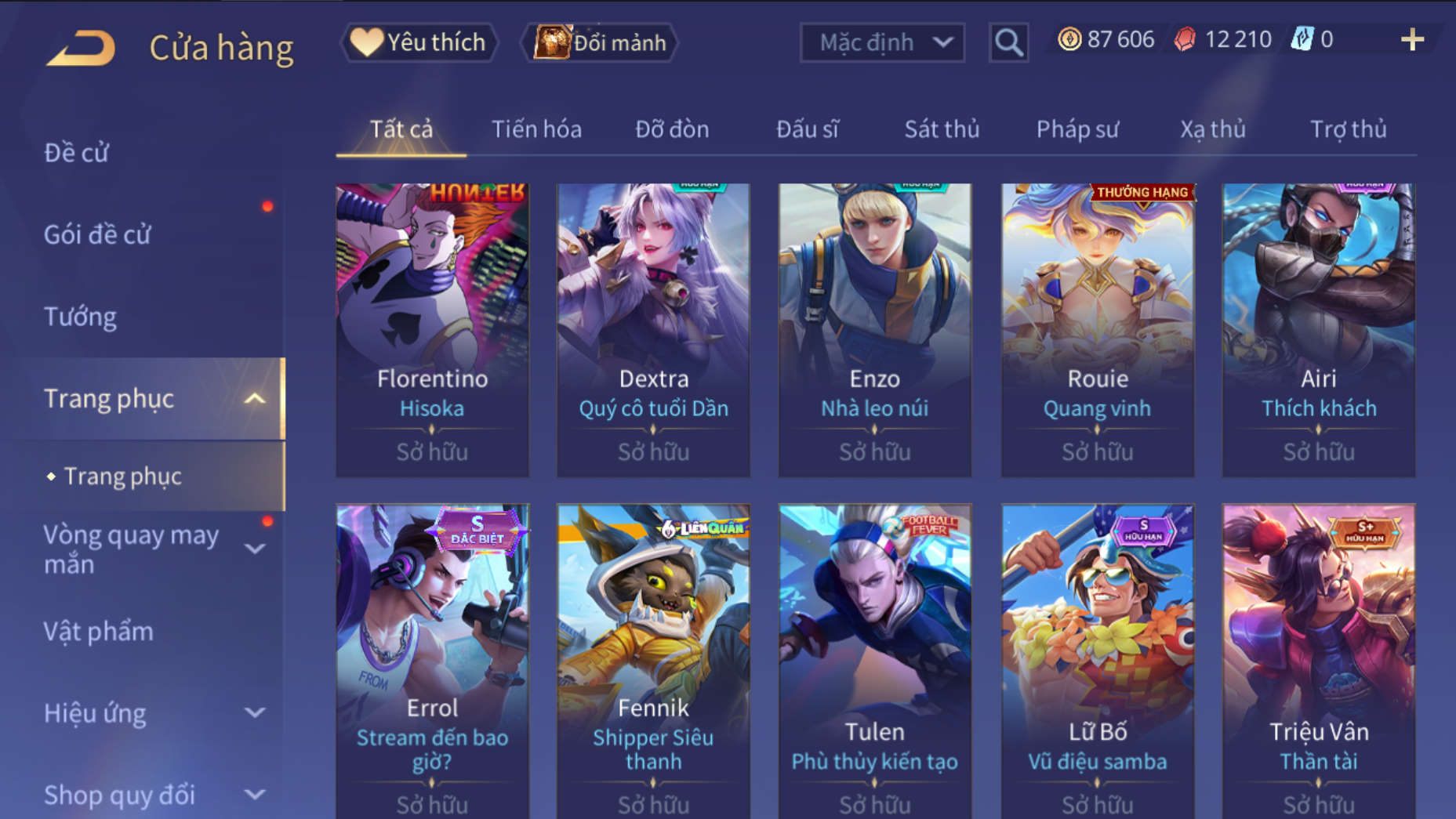
Task: Switch to the Sát thủ tab
Action: [x=942, y=129]
